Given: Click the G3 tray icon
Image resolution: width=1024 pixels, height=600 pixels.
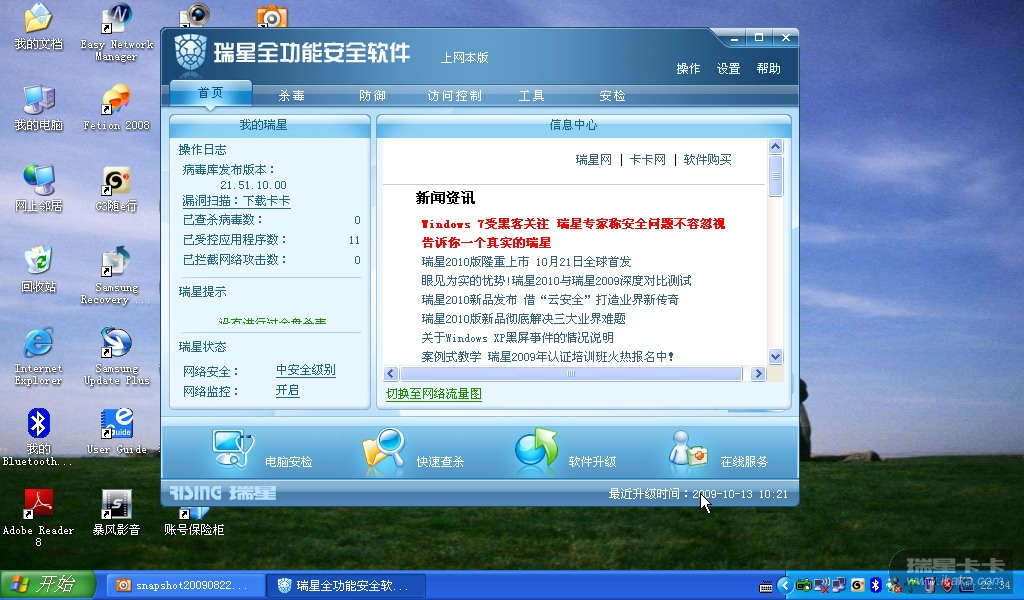Looking at the screenshot, I should tap(857, 585).
